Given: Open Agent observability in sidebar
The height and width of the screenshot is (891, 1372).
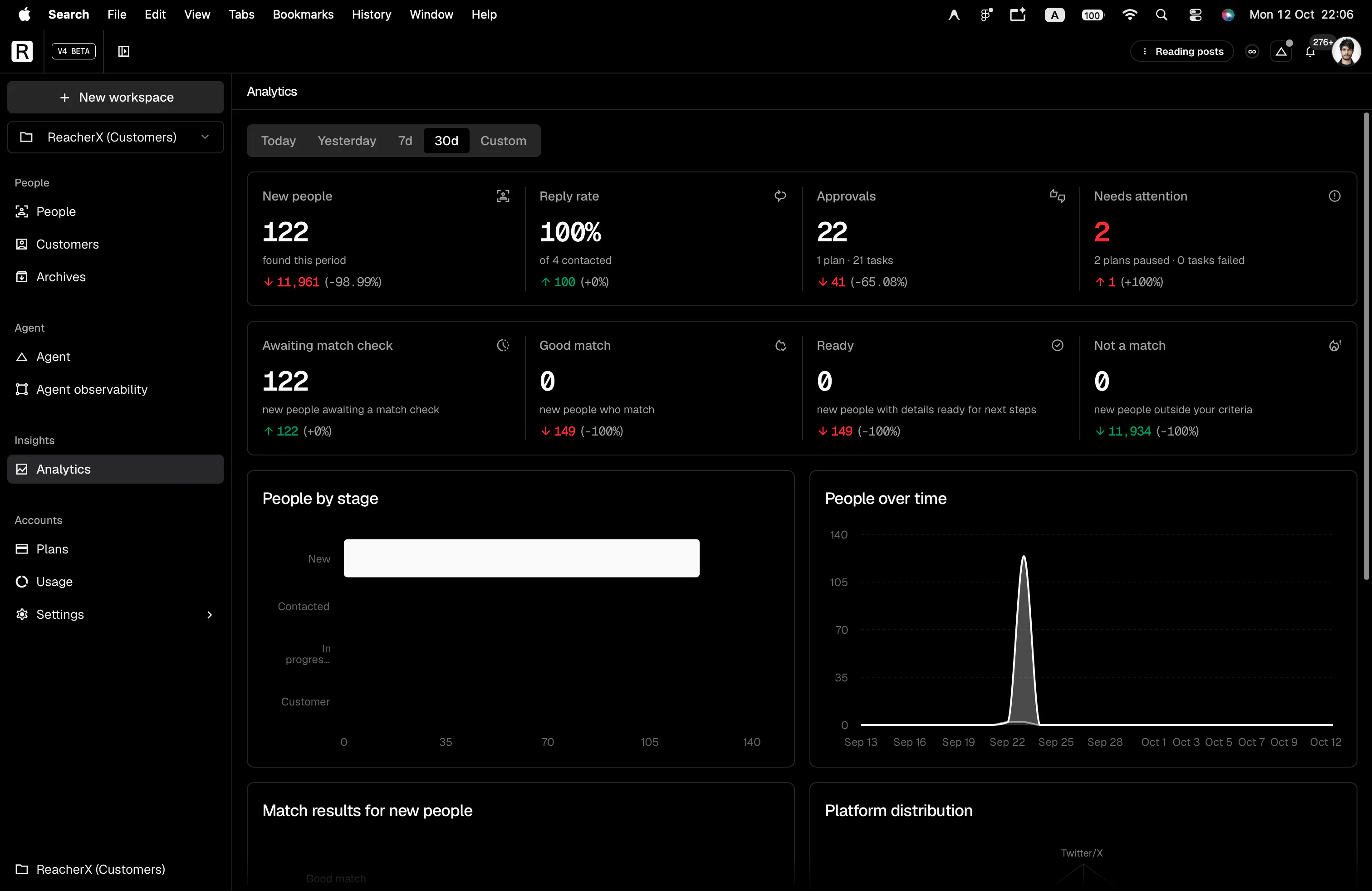Looking at the screenshot, I should (x=115, y=390).
